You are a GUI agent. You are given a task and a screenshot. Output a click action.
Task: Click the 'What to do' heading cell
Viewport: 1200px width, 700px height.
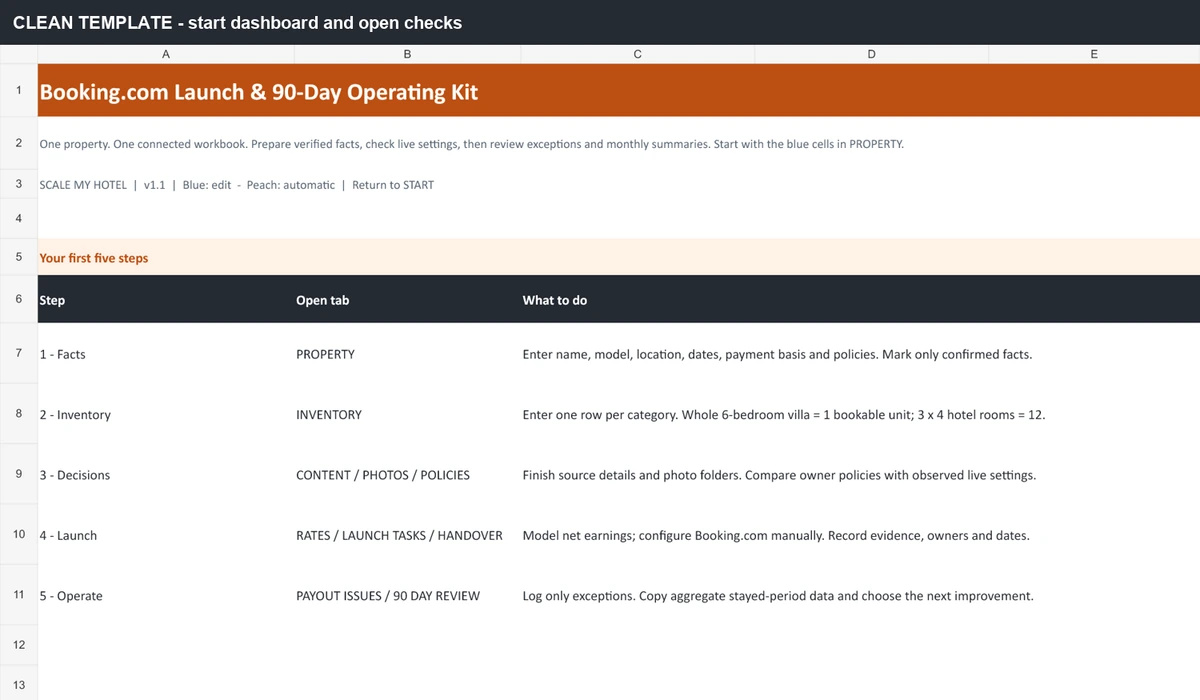point(638,300)
